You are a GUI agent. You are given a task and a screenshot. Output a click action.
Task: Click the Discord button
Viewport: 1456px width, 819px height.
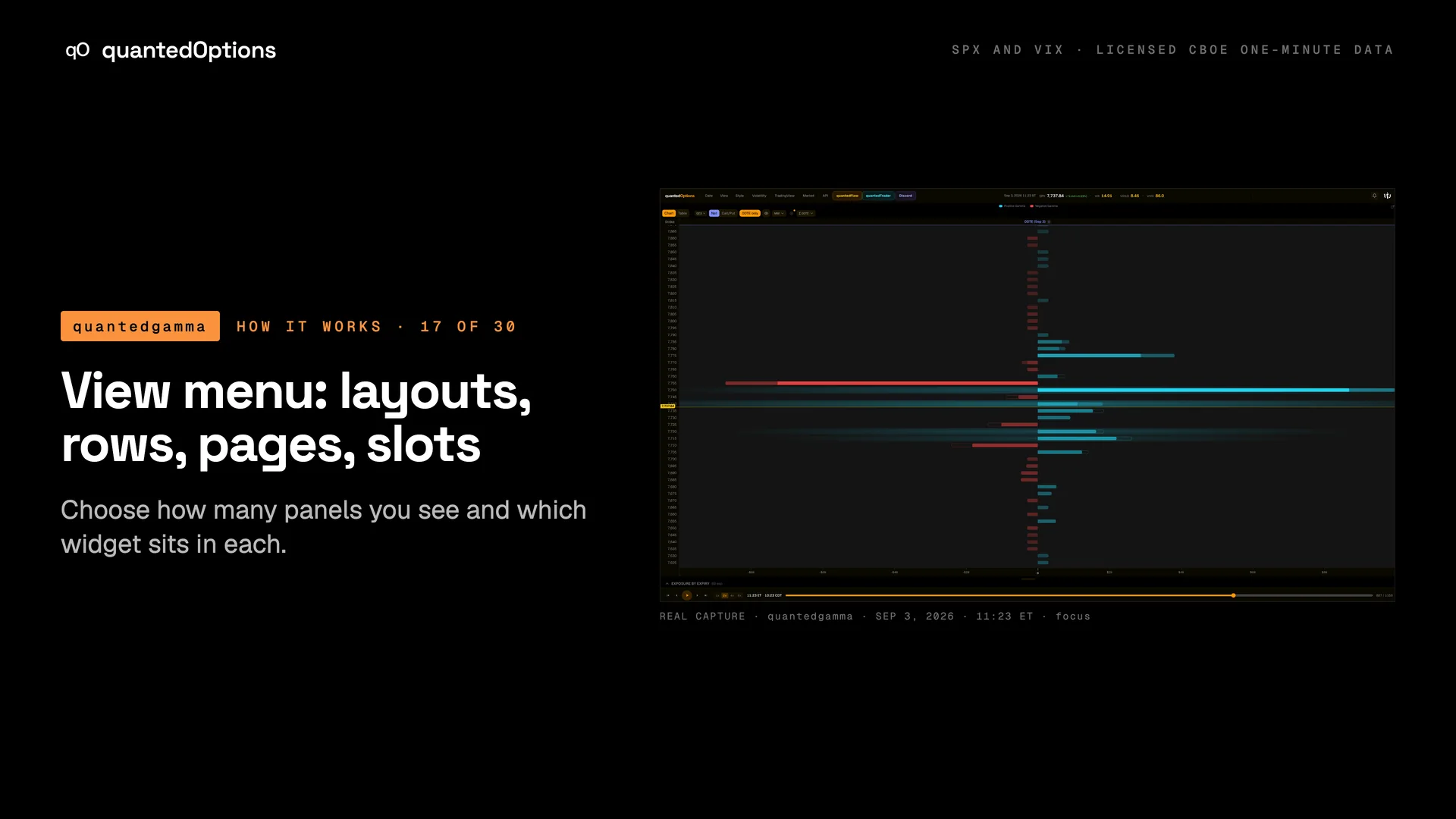coord(906,196)
